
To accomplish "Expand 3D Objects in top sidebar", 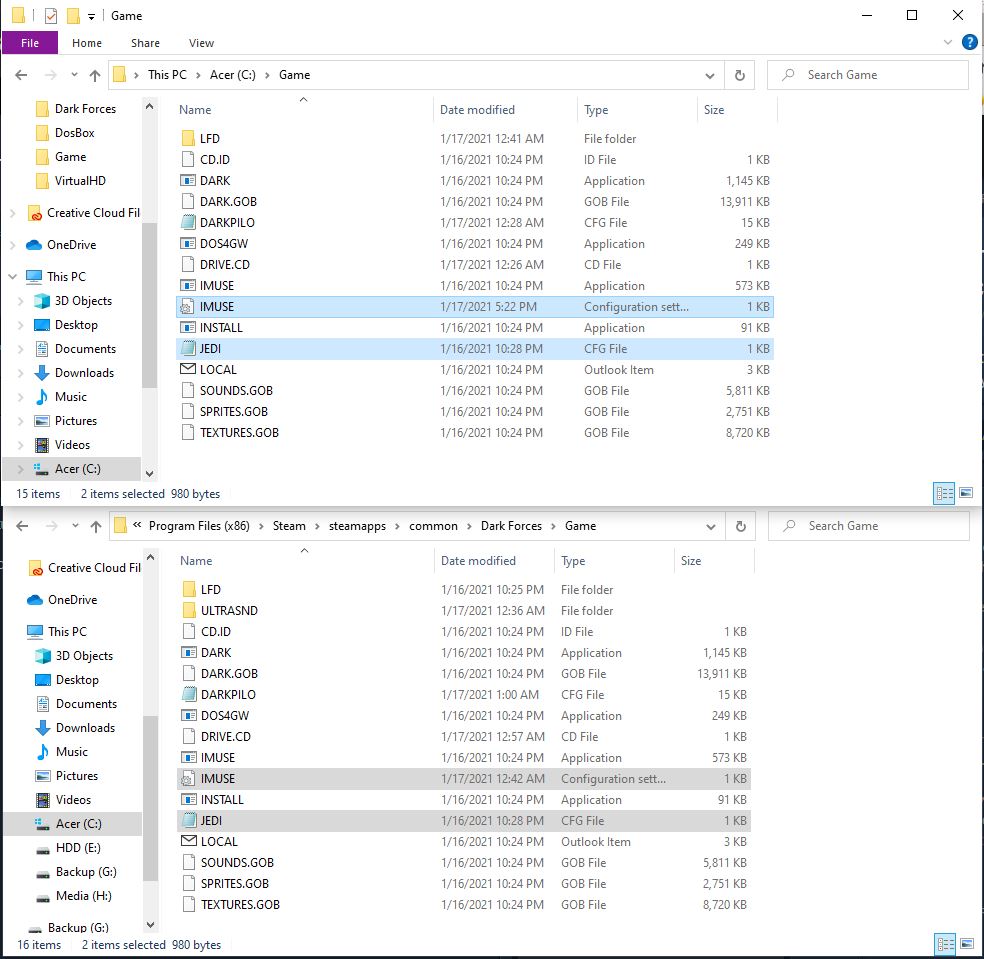I will [x=20, y=301].
